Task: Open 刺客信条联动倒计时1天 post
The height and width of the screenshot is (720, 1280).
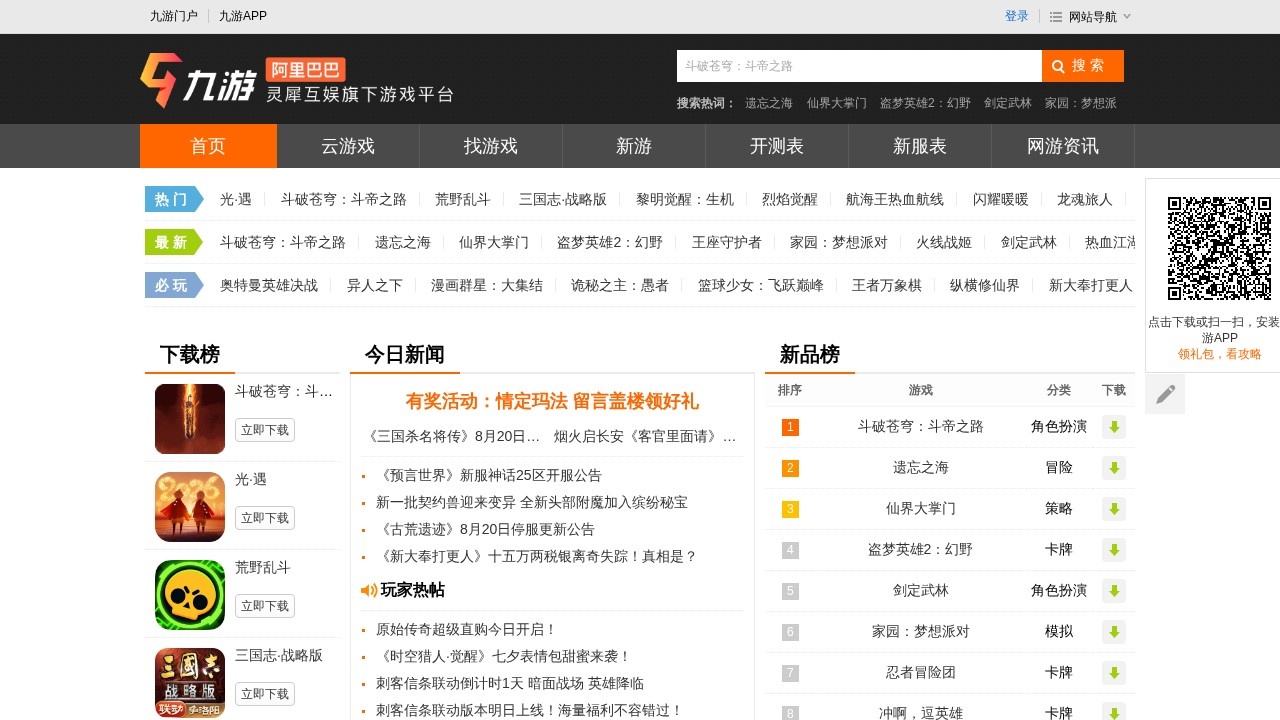Action: click(x=510, y=683)
